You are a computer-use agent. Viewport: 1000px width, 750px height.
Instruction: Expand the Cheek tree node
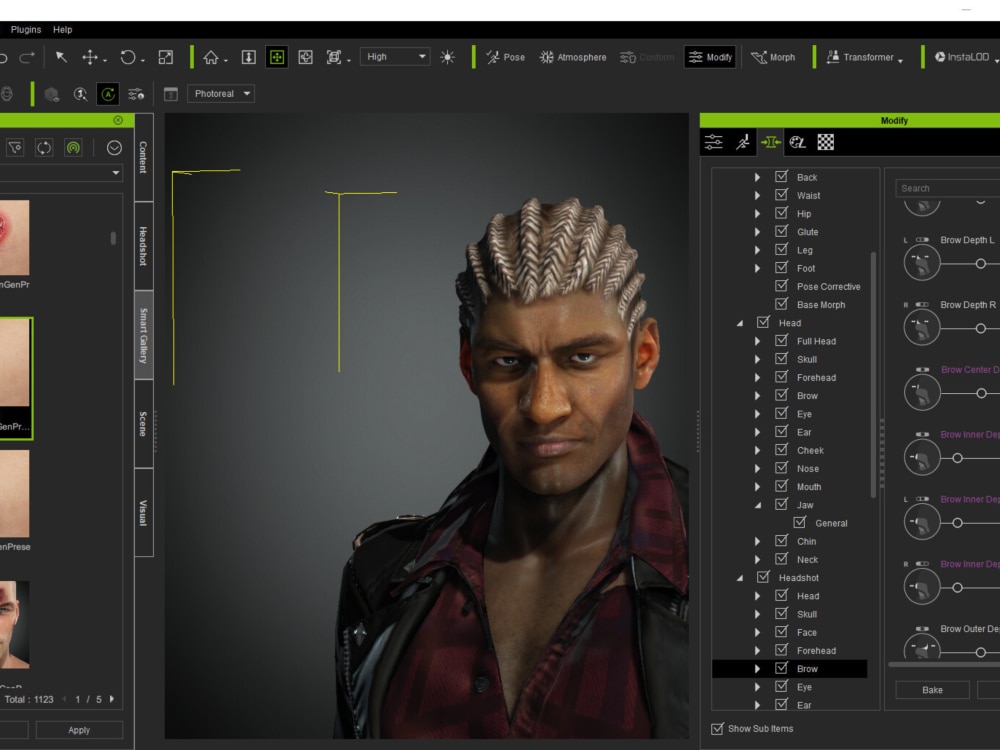click(757, 450)
